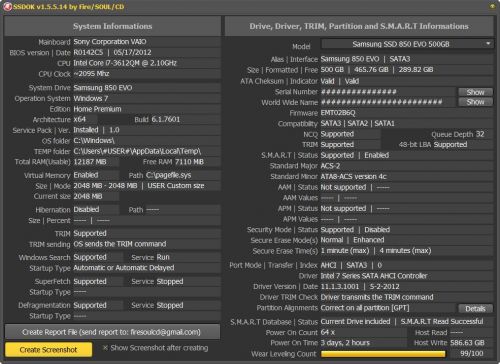
Task: Select the Firmware EMT02B6Q field
Action: click(407, 113)
